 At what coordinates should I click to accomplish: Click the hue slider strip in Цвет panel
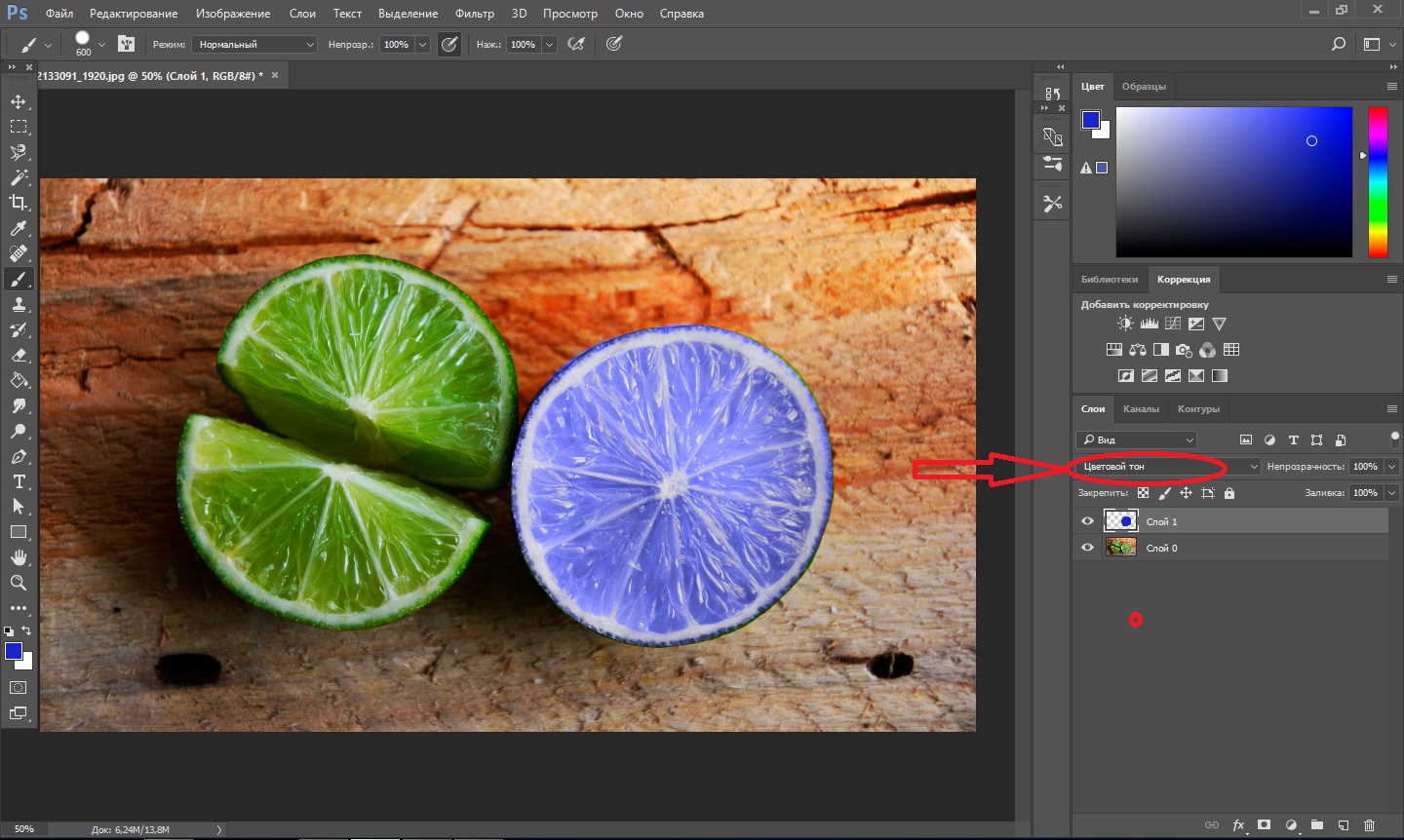pyautogui.click(x=1378, y=182)
